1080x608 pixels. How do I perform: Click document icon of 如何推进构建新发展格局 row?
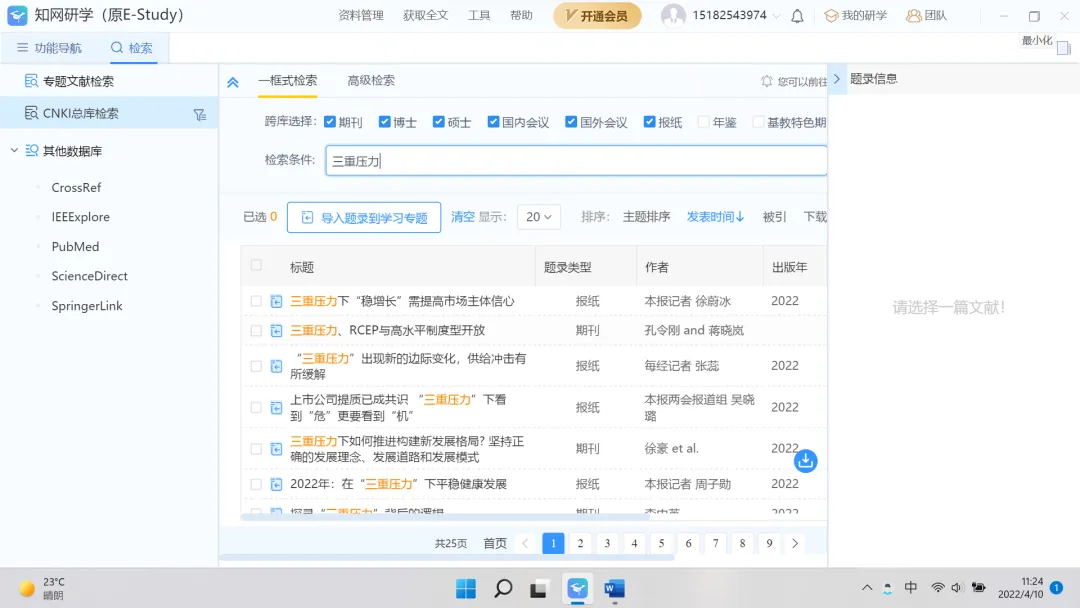coord(276,449)
